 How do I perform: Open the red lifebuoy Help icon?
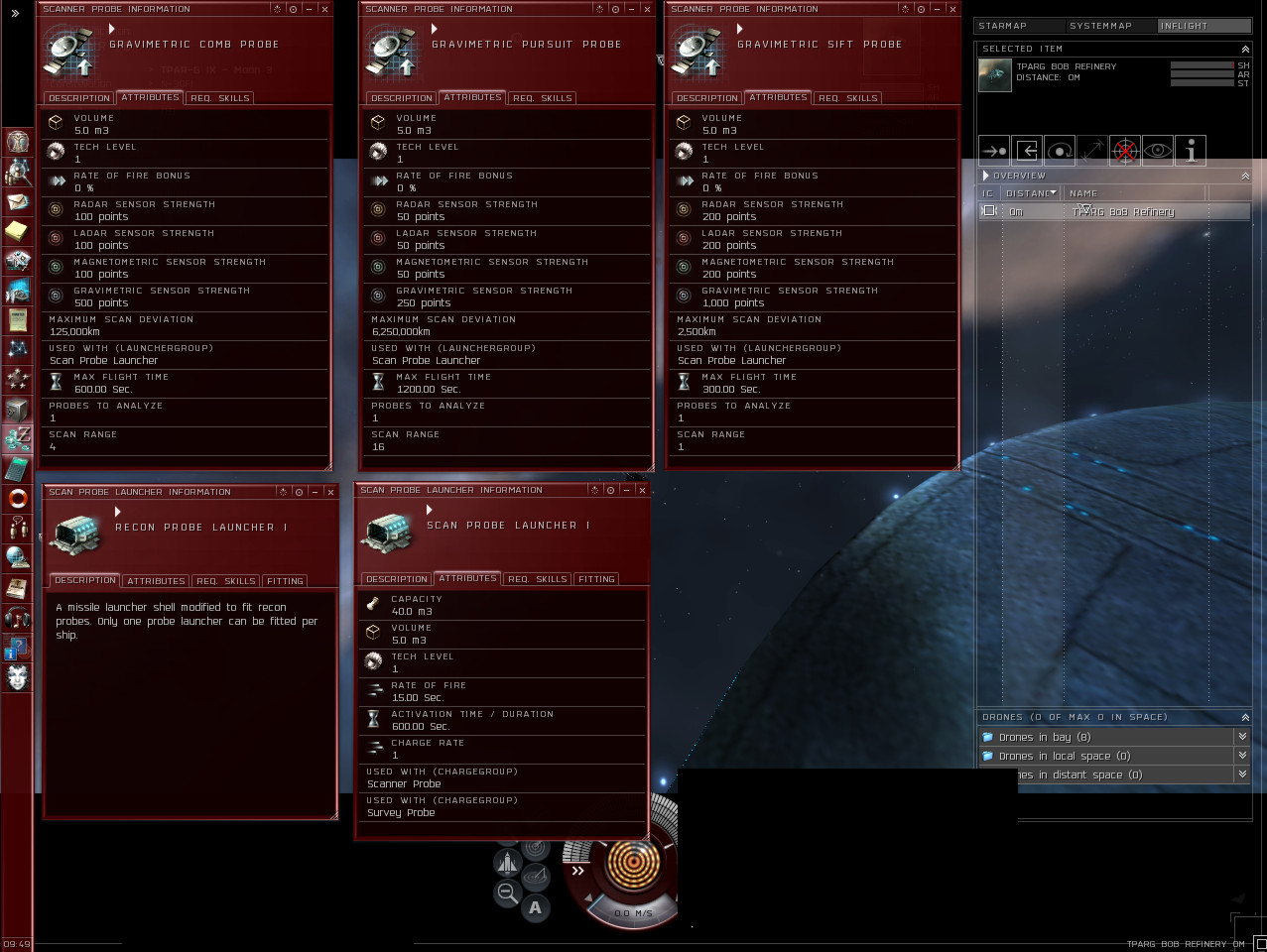click(18, 498)
